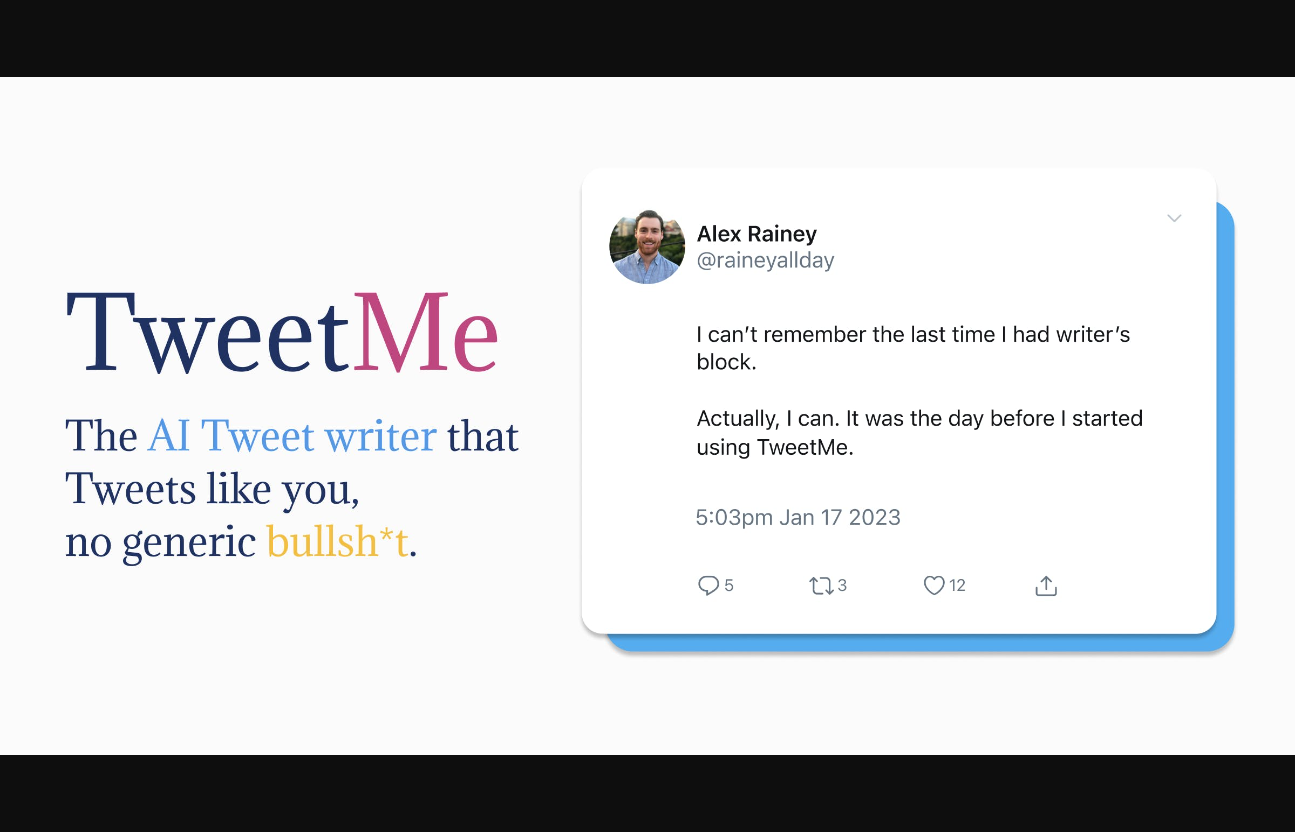Click the reply count number 5
The width and height of the screenshot is (1295, 832).
point(729,586)
